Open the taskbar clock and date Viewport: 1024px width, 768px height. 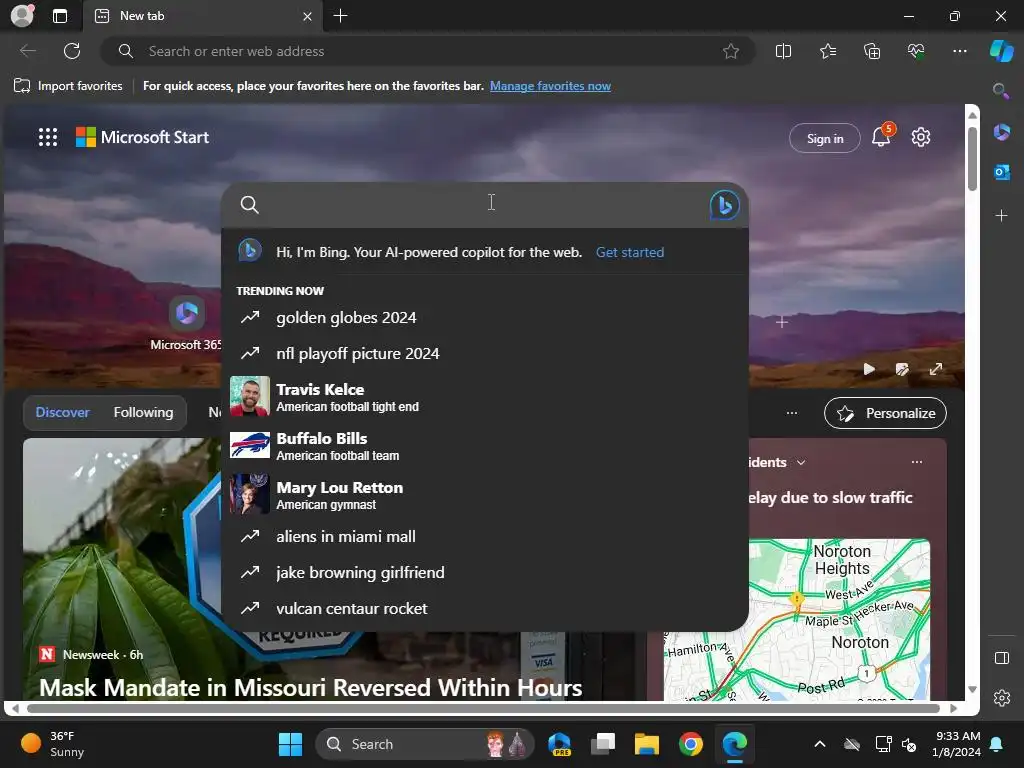(x=957, y=744)
